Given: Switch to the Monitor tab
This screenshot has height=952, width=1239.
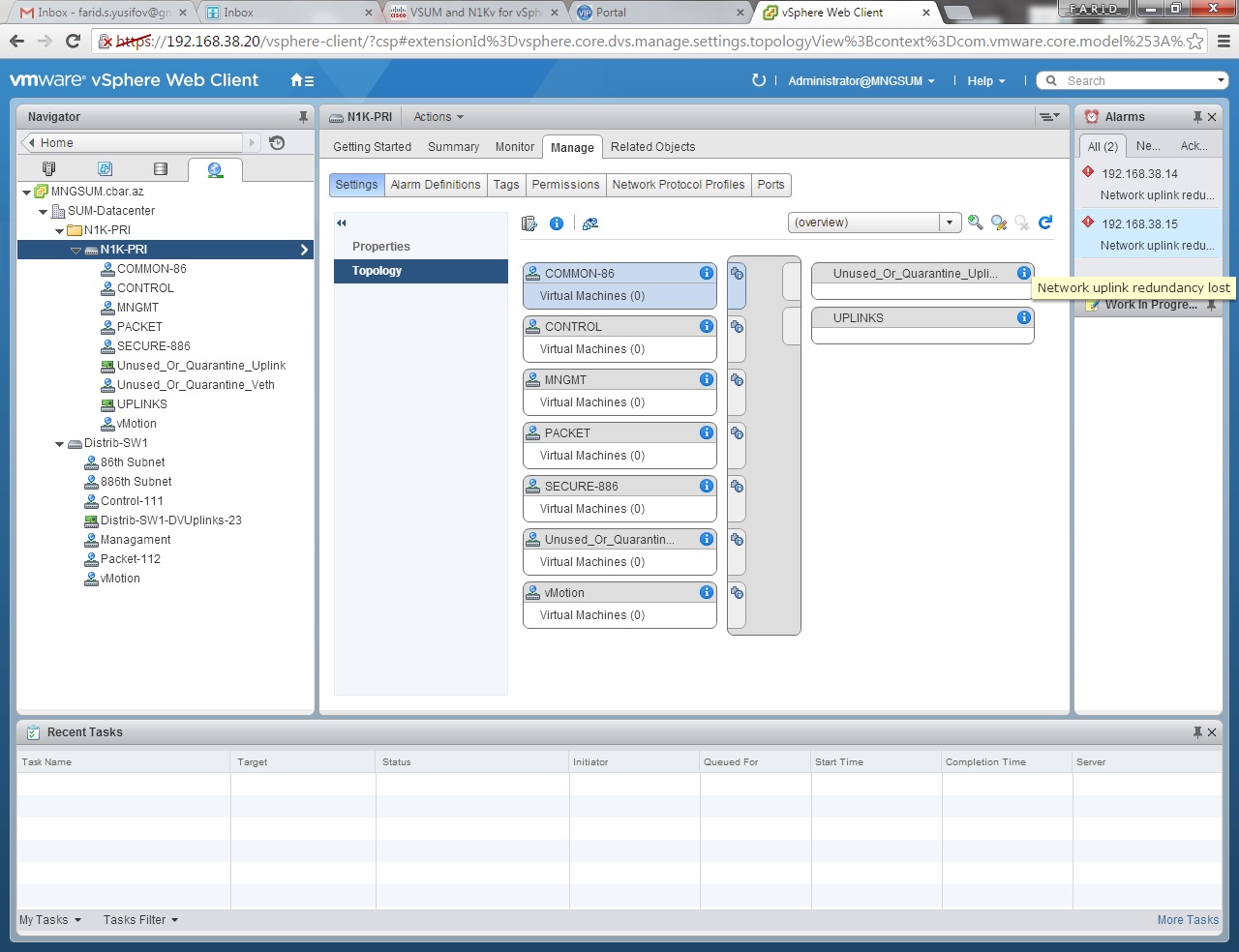Looking at the screenshot, I should [x=514, y=147].
